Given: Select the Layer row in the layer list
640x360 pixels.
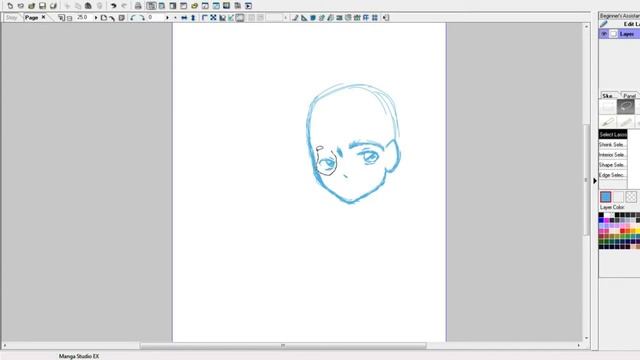Looking at the screenshot, I should pos(620,34).
